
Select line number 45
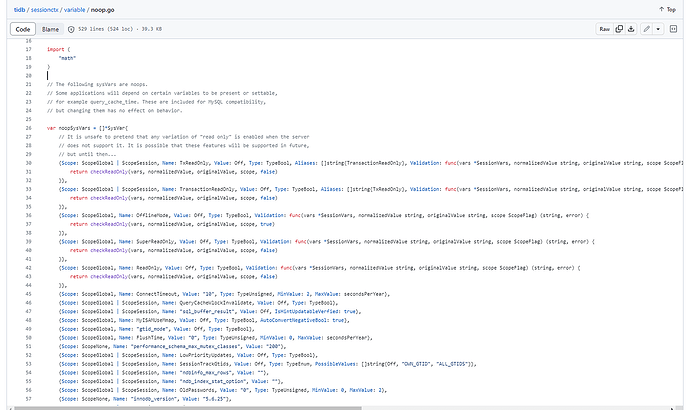[x=29, y=294]
